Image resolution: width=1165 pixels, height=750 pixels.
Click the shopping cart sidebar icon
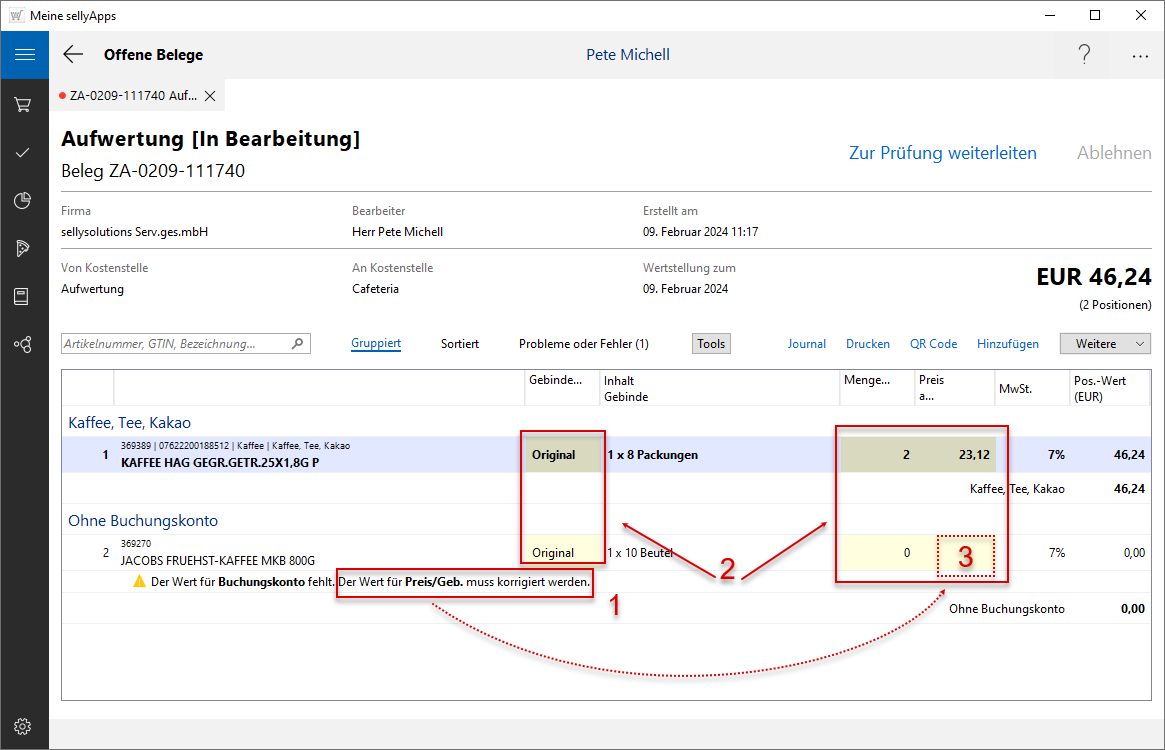(x=22, y=104)
